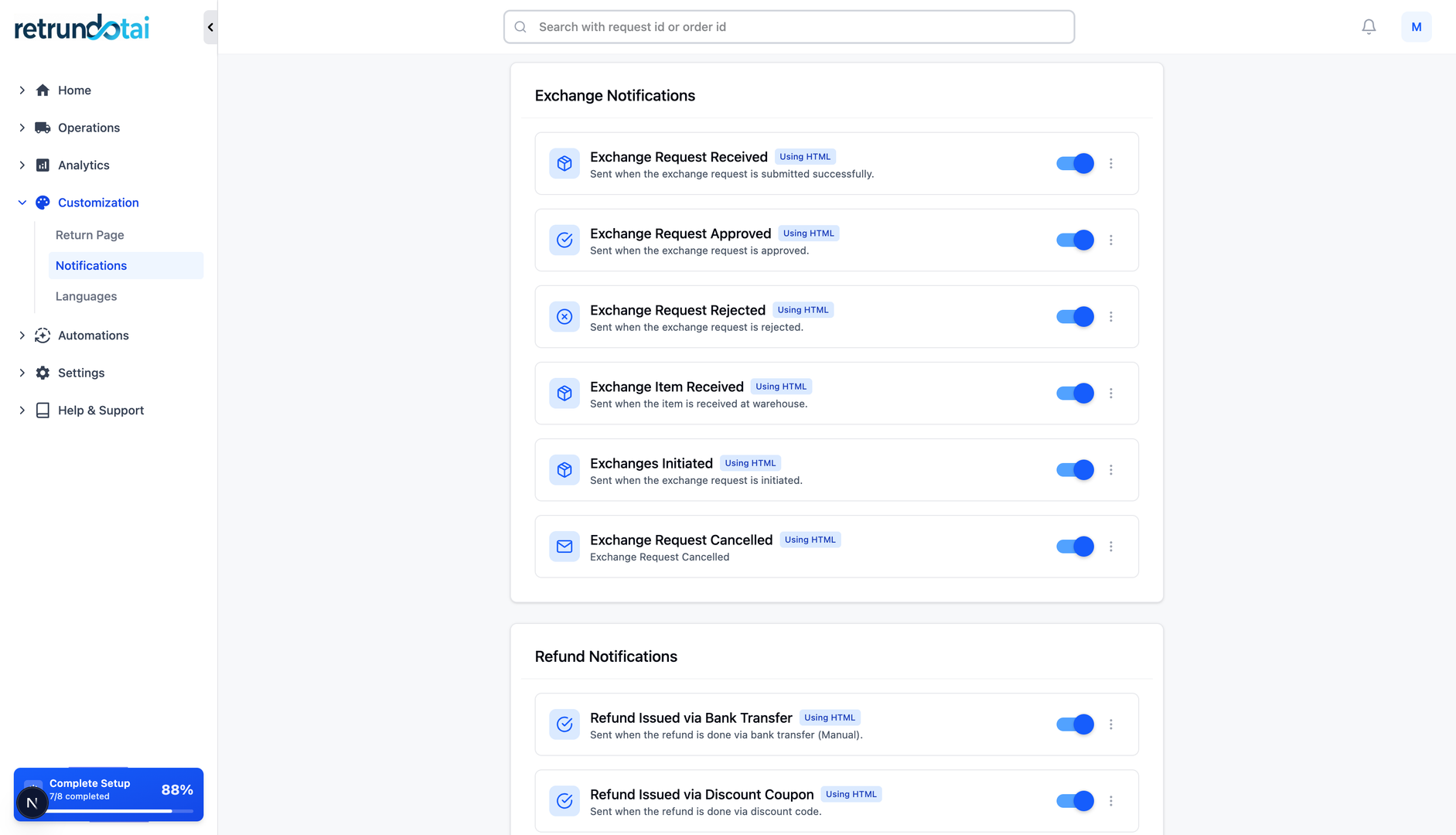Toggle off Exchange Request Rejected notification

tap(1075, 316)
